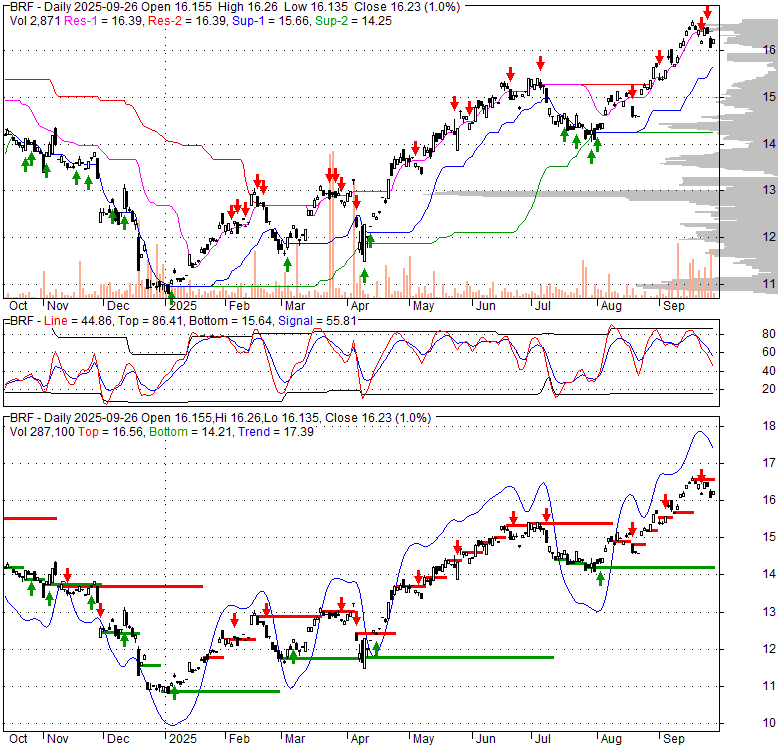Select the oscillator 'Line = 44.86' label
The width and height of the screenshot is (780, 745).
(x=78, y=321)
